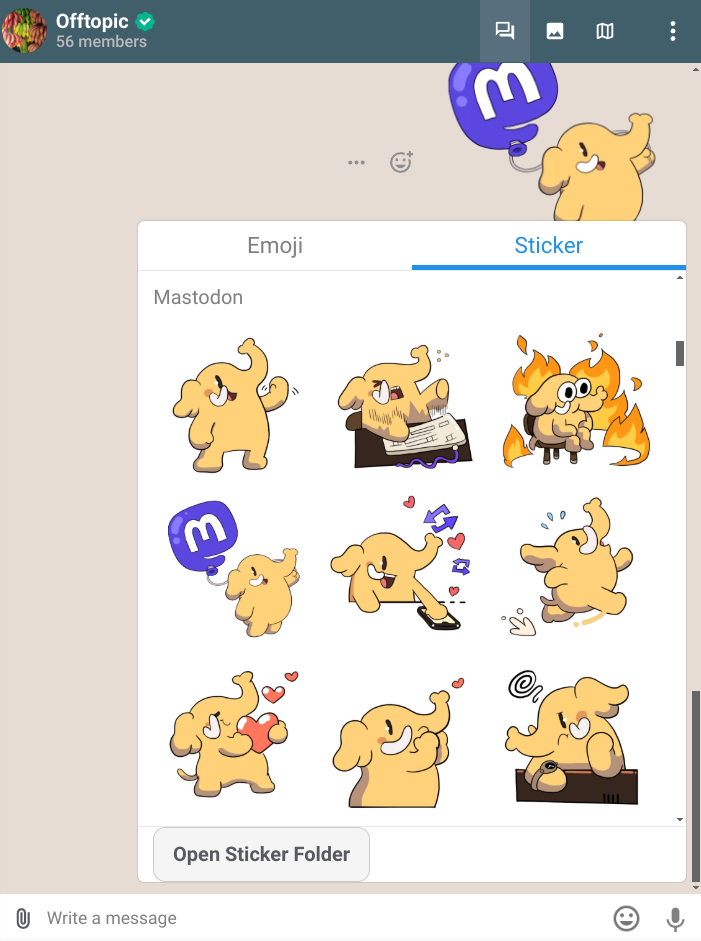Screen dimensions: 701x941
Task: Click the paperclip attachment icon
Action: (23, 918)
